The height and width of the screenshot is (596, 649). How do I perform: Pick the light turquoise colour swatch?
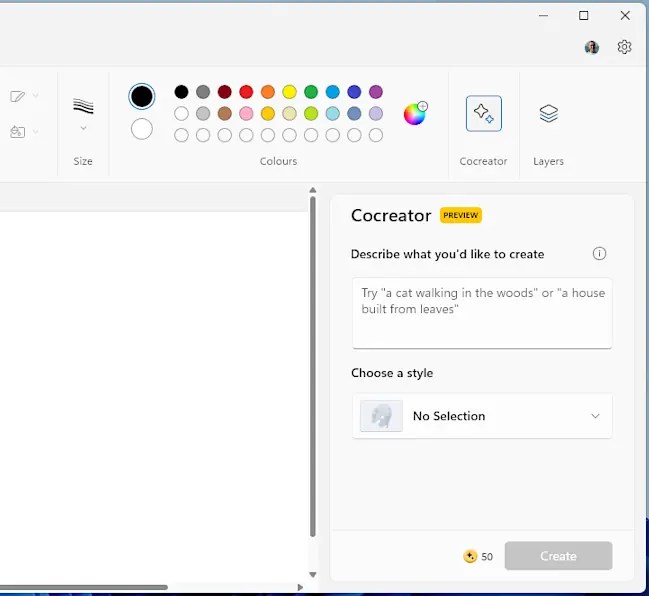(x=333, y=113)
